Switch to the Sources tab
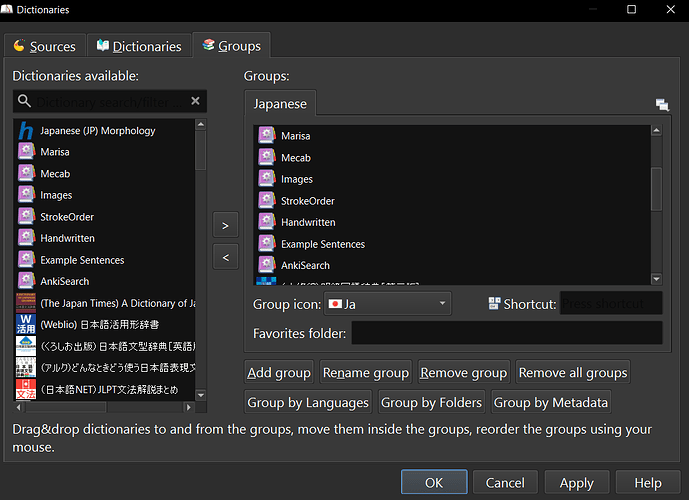This screenshot has height=500, width=689. click(45, 46)
